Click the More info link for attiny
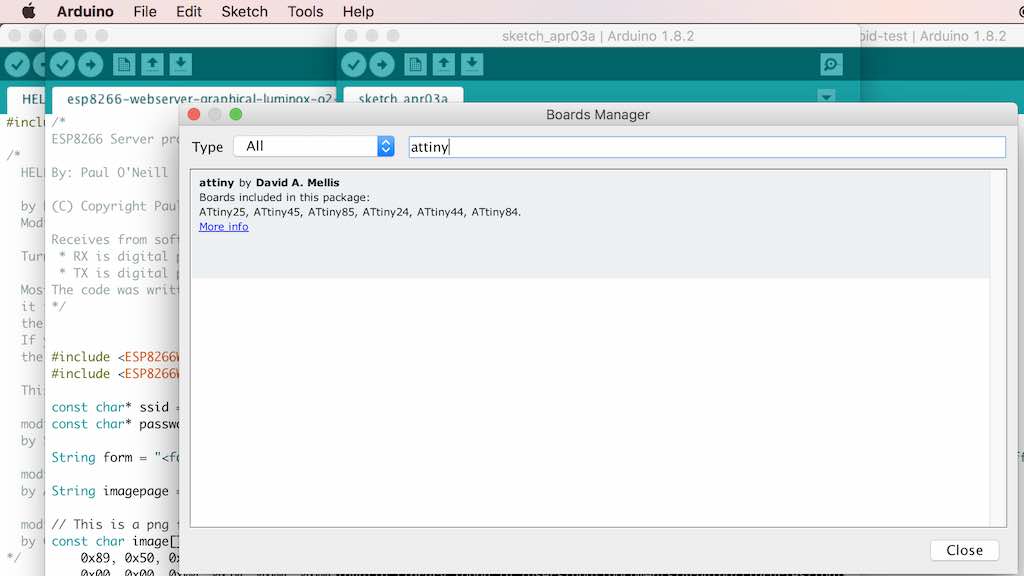The width and height of the screenshot is (1024, 576). point(223,227)
